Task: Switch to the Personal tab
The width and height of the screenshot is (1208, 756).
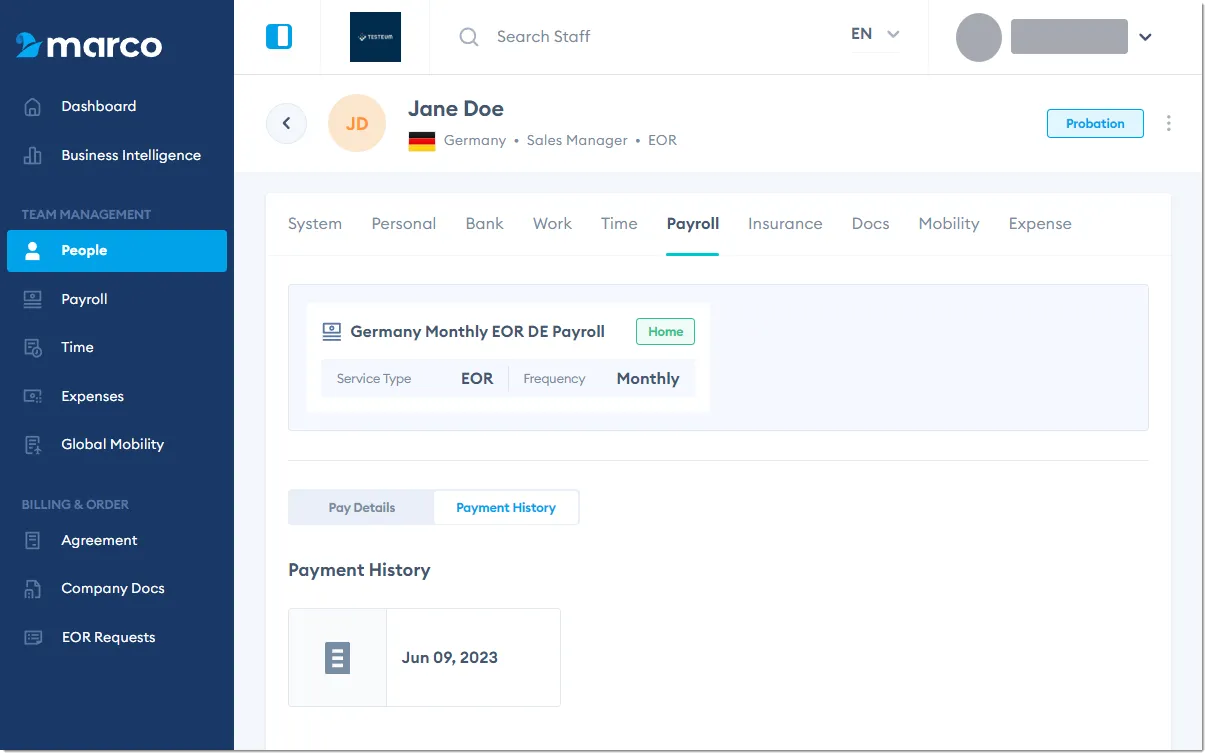Action: [x=404, y=224]
